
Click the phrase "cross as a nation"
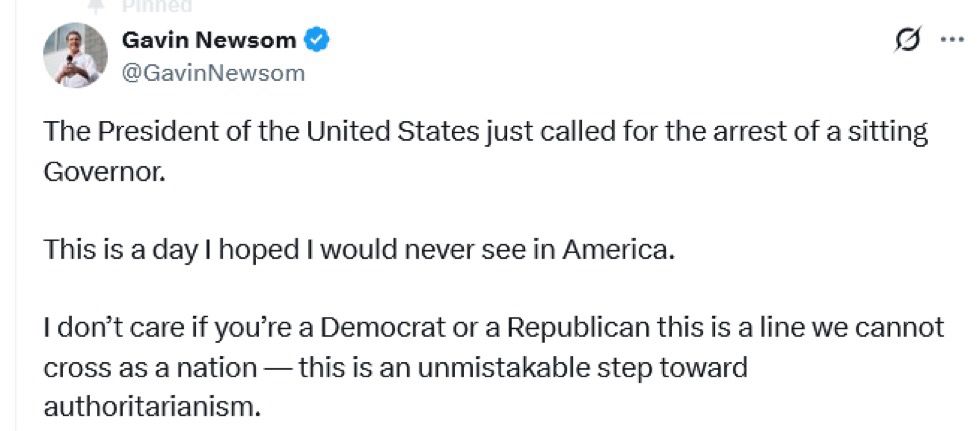[x=150, y=367]
